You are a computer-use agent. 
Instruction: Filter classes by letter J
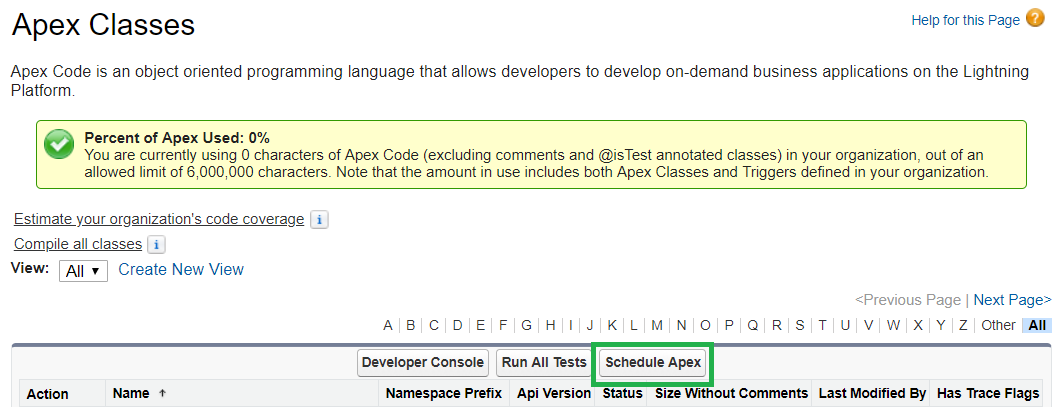(590, 326)
